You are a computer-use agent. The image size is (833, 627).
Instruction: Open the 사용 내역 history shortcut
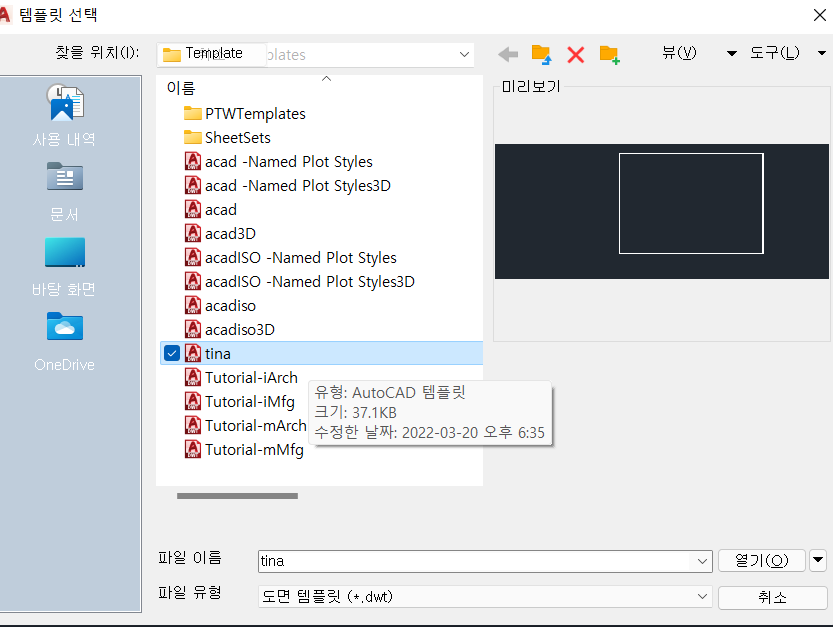(64, 115)
